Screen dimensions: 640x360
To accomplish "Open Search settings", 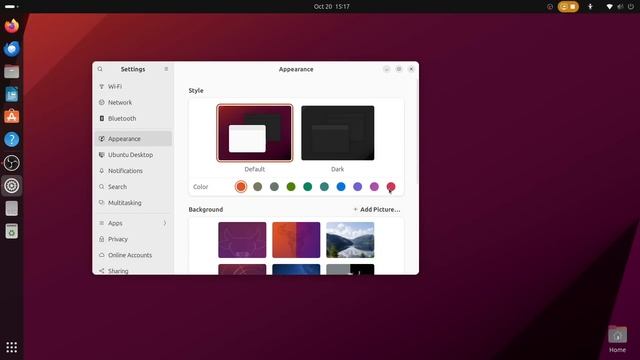I will point(133,187).
